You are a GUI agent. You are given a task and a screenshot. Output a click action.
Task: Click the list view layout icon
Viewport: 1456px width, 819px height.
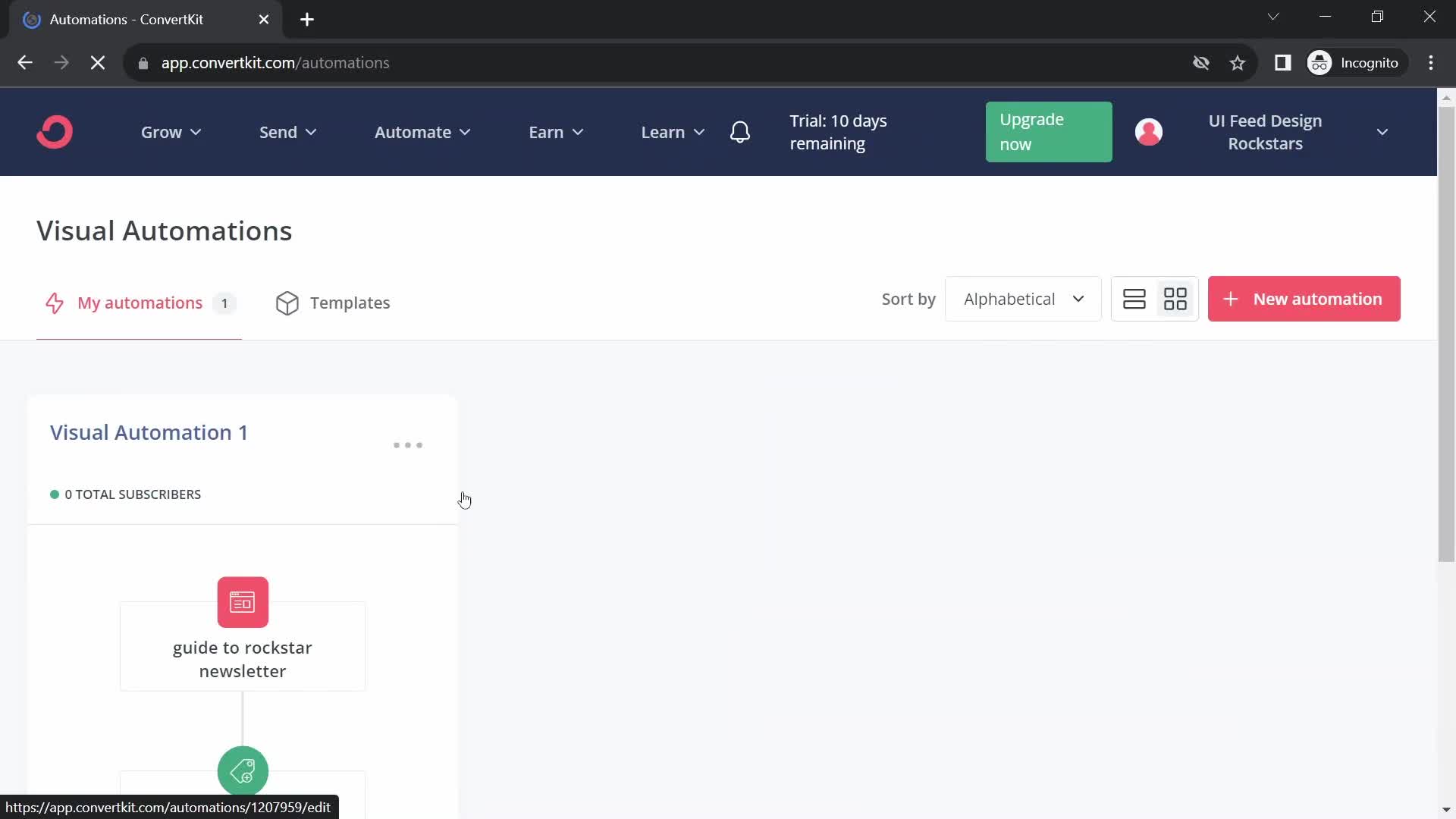pyautogui.click(x=1135, y=299)
